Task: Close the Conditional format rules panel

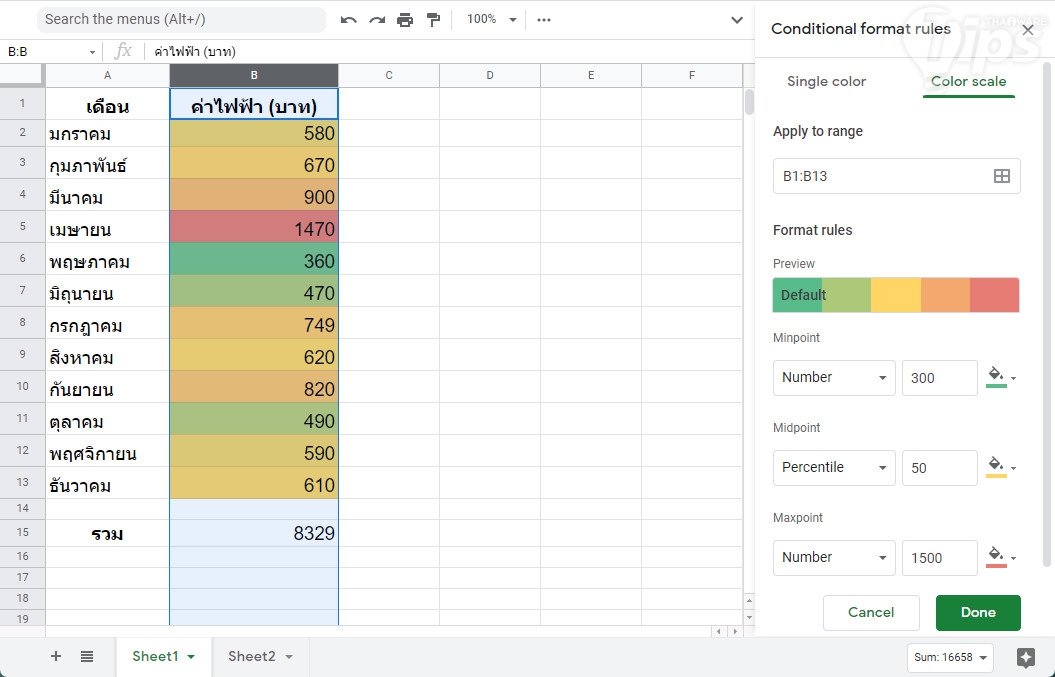Action: (x=1027, y=30)
